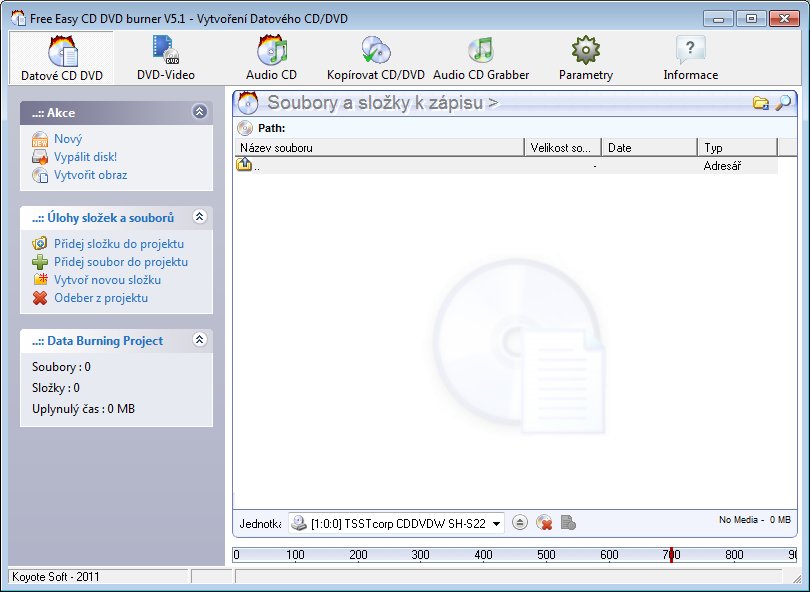
Task: Switch to DVD-Video mode
Action: pyautogui.click(x=165, y=58)
